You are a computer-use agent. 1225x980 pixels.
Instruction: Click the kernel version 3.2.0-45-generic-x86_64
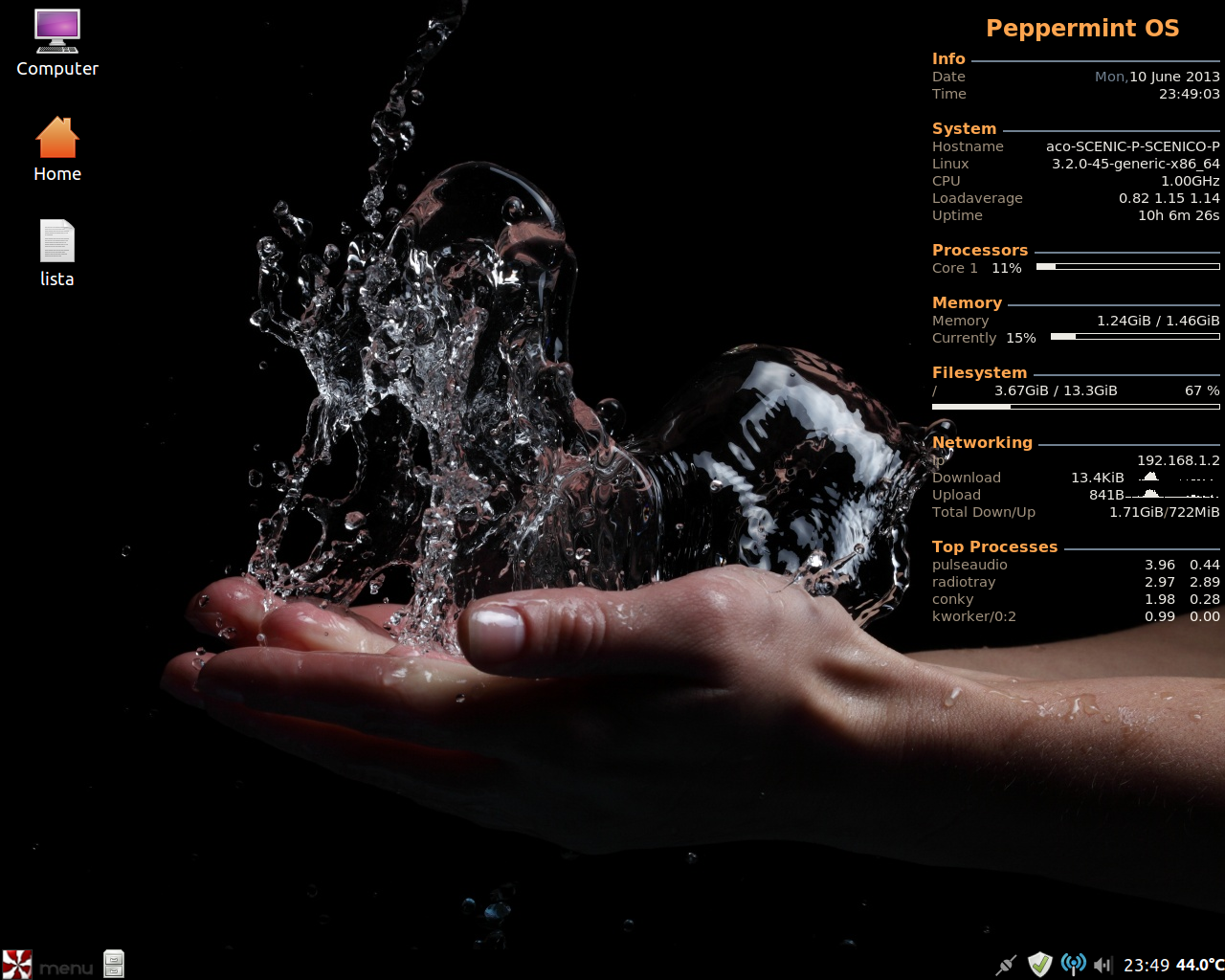(1136, 164)
